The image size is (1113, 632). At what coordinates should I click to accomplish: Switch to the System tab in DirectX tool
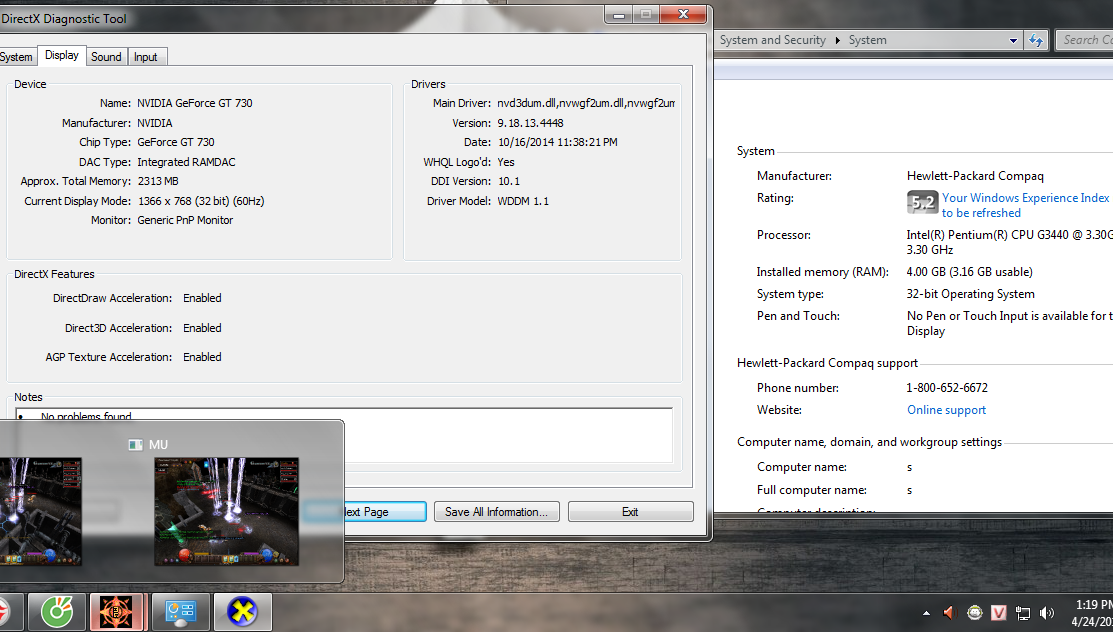(16, 57)
